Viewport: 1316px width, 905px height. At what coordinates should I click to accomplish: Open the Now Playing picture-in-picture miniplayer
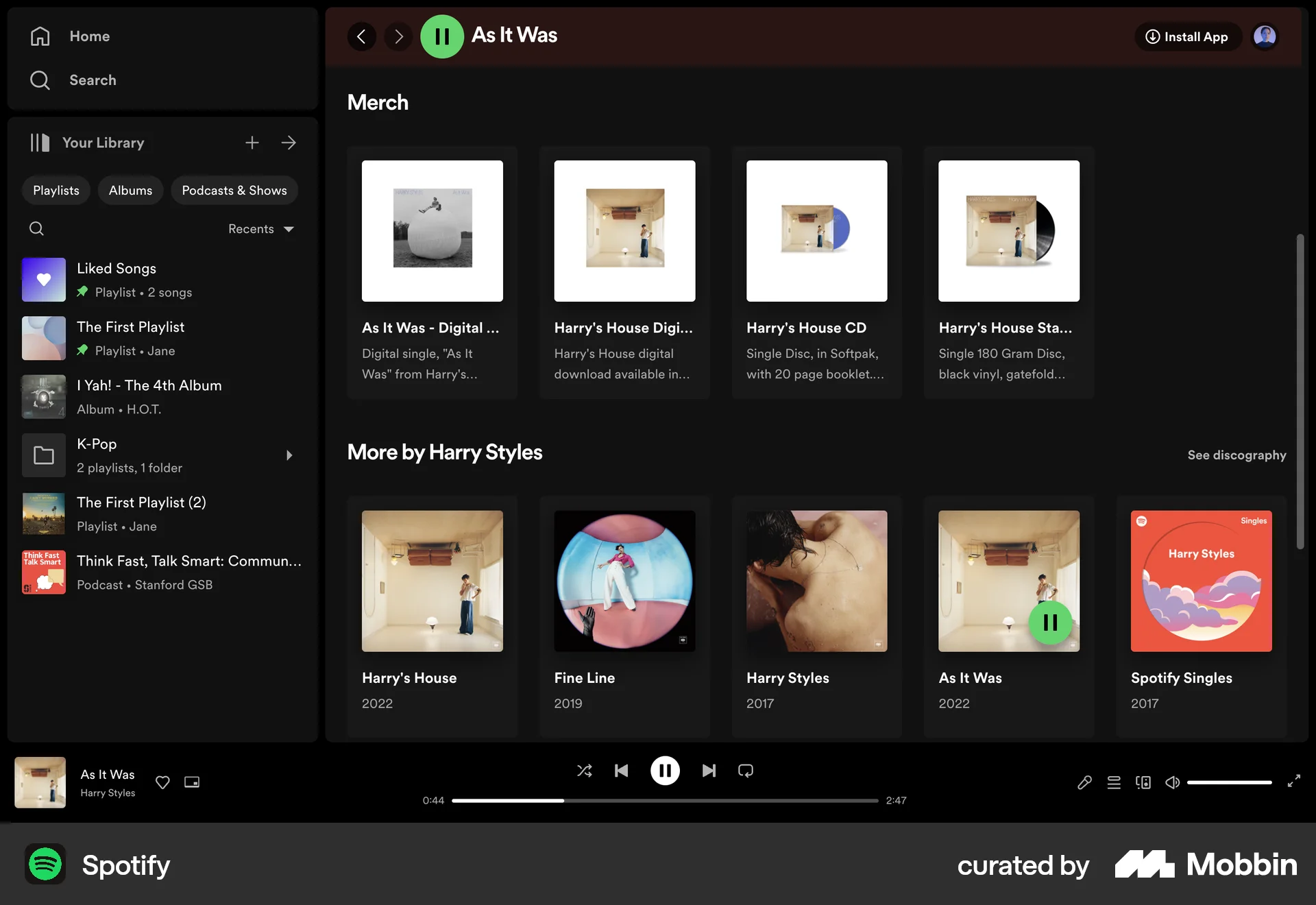pos(191,782)
